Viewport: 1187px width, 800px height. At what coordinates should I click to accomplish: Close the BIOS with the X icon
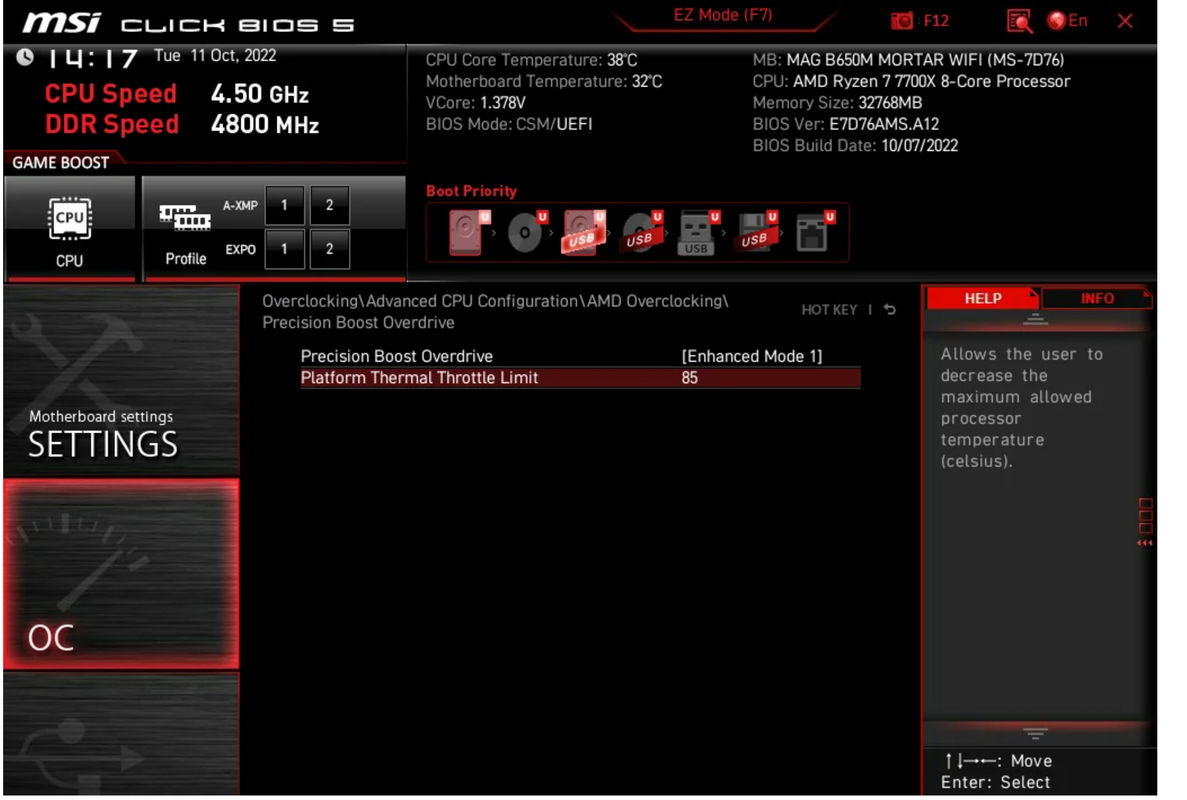coord(1125,20)
